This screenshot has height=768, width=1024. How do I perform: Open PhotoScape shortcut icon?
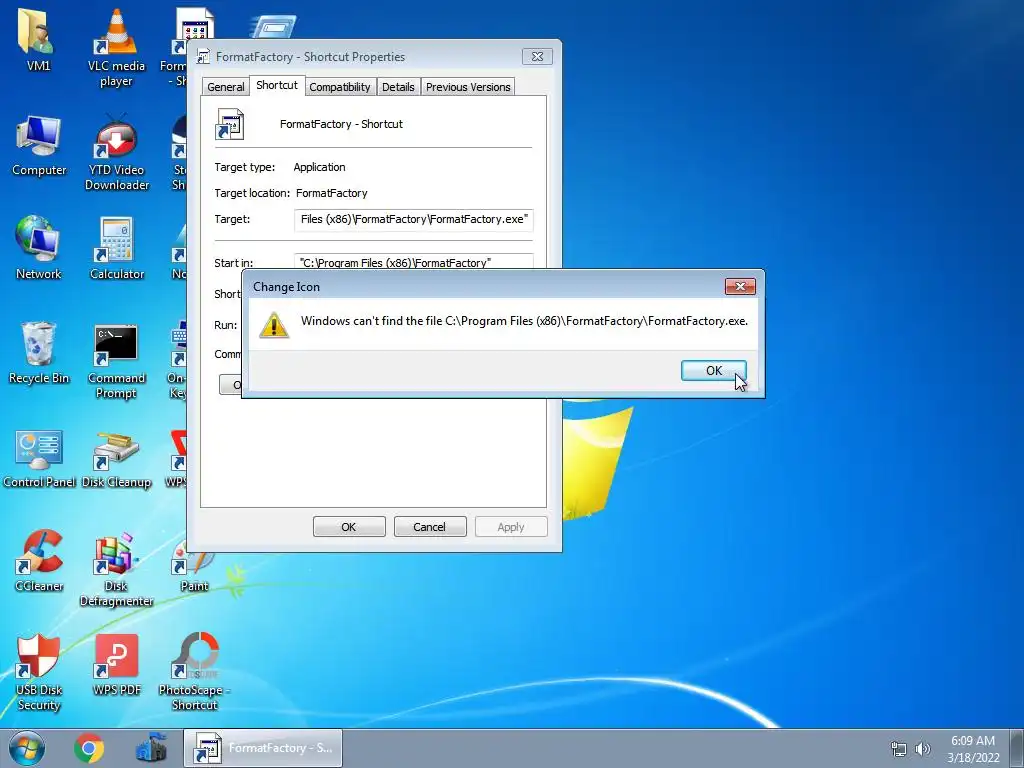click(x=194, y=671)
